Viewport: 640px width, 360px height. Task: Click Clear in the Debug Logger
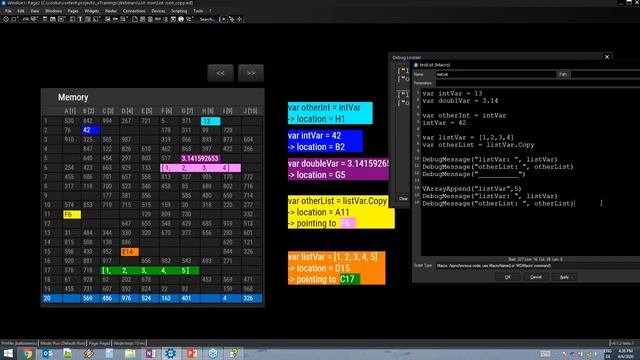point(403,198)
